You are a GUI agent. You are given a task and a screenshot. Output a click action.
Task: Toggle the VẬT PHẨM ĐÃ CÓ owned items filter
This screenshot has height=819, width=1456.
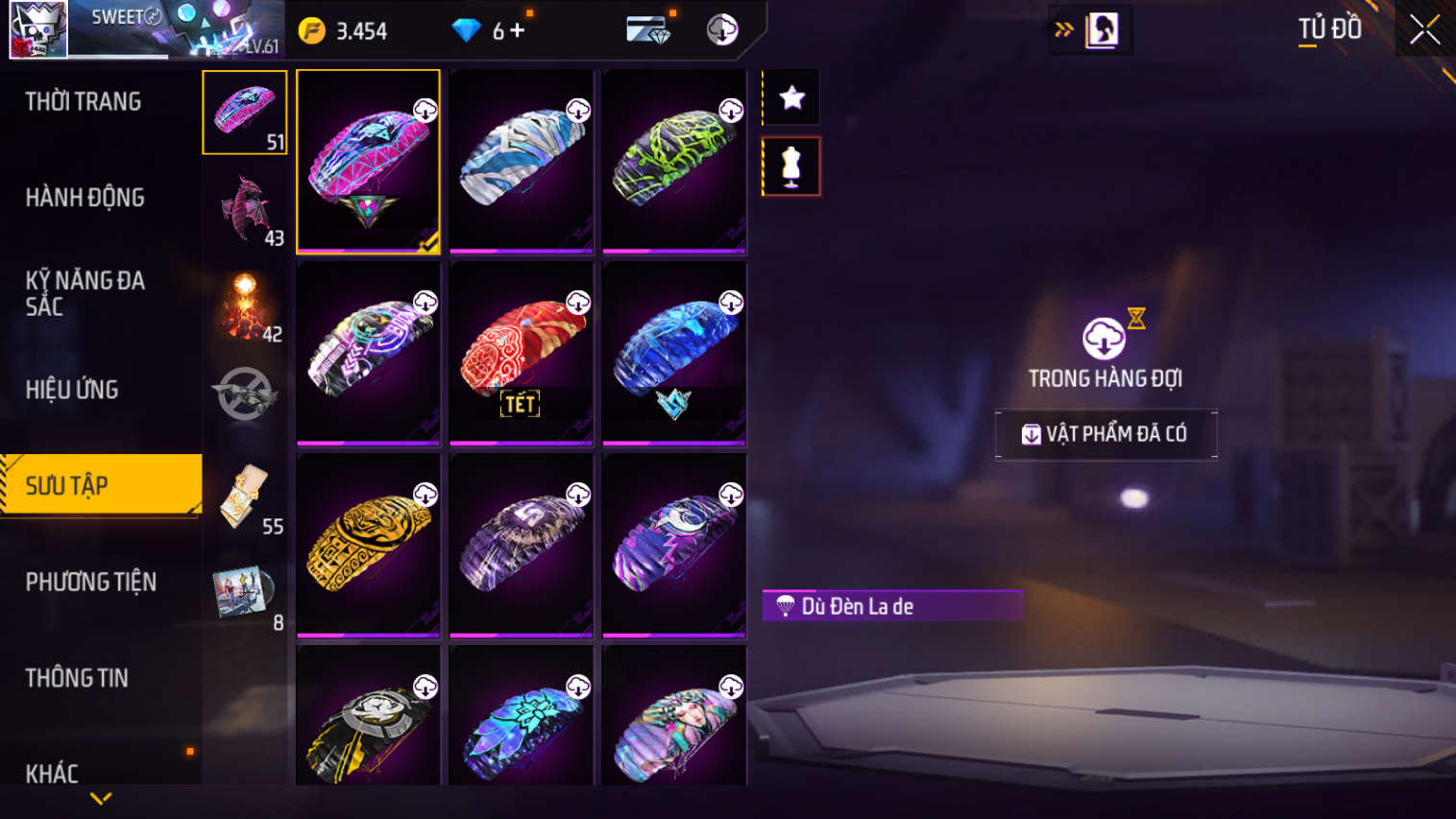click(x=1106, y=434)
